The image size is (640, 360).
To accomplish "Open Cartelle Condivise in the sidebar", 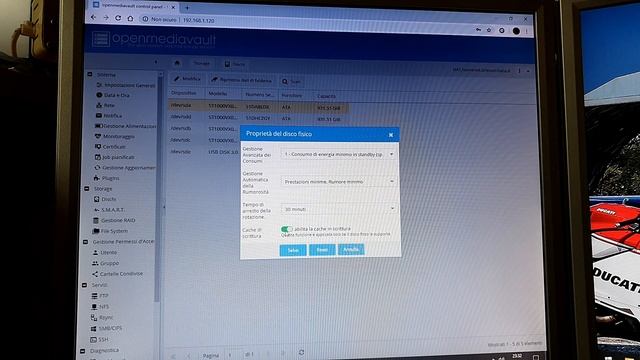I will 118,274.
